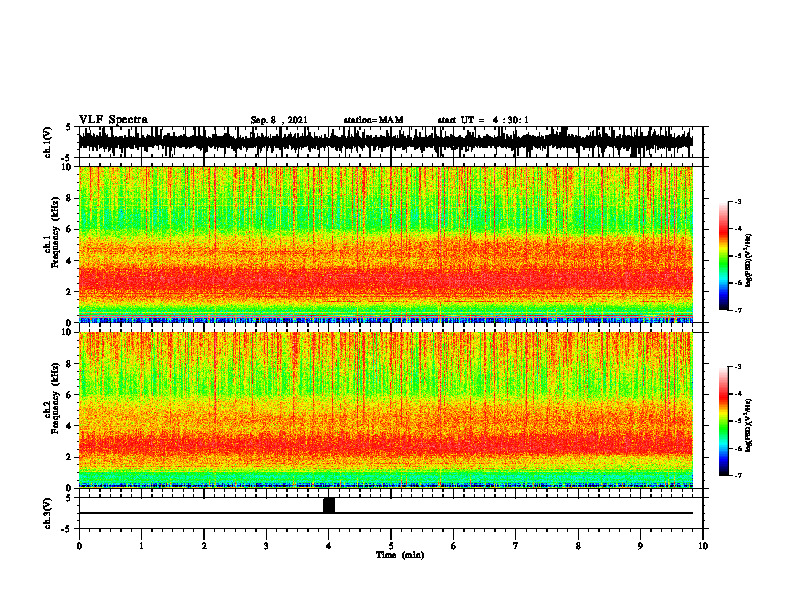Click the ch.1 frequency tick label "8"

[70, 198]
